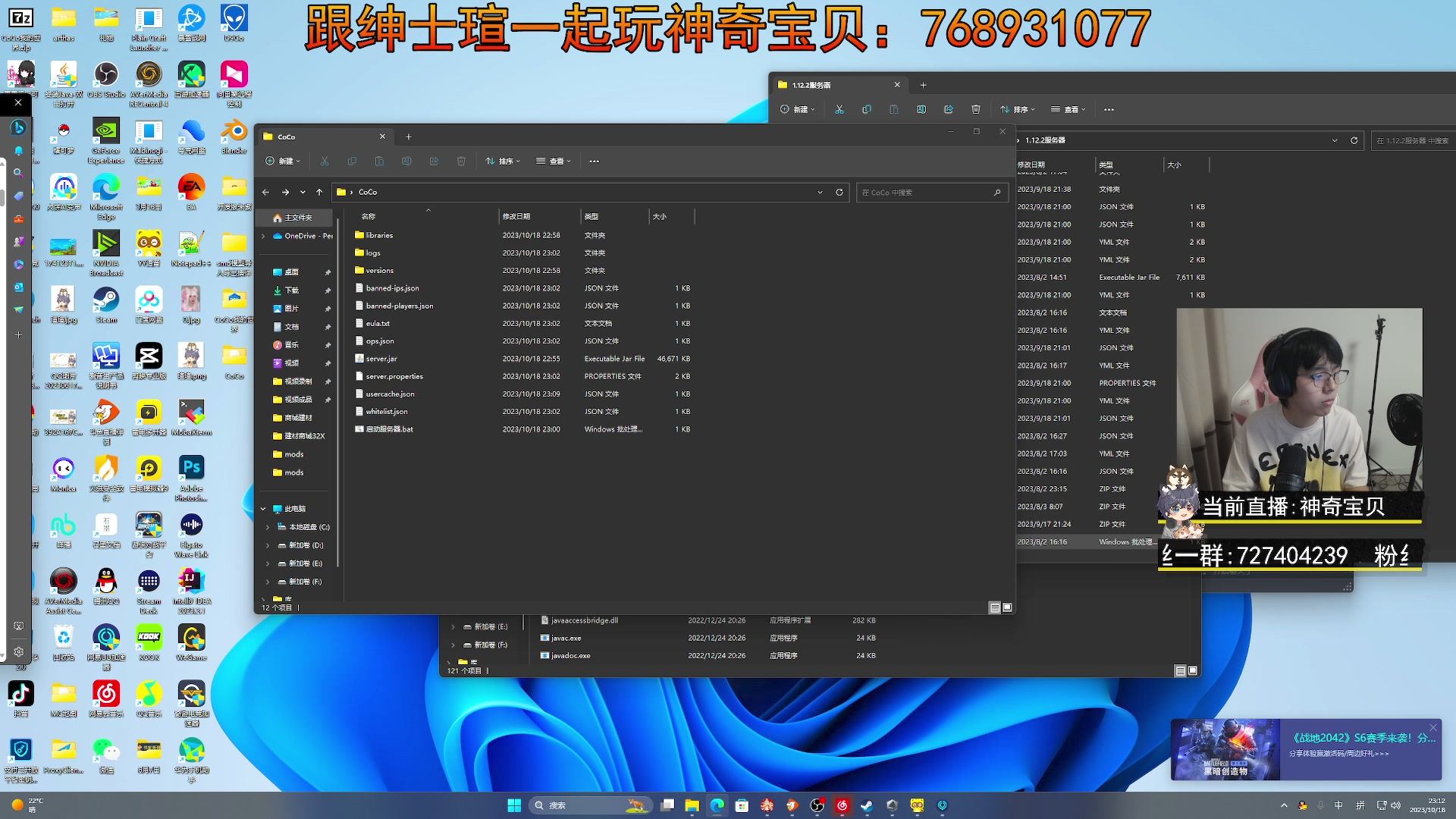Click the back navigation button in CoCo window

tap(265, 192)
